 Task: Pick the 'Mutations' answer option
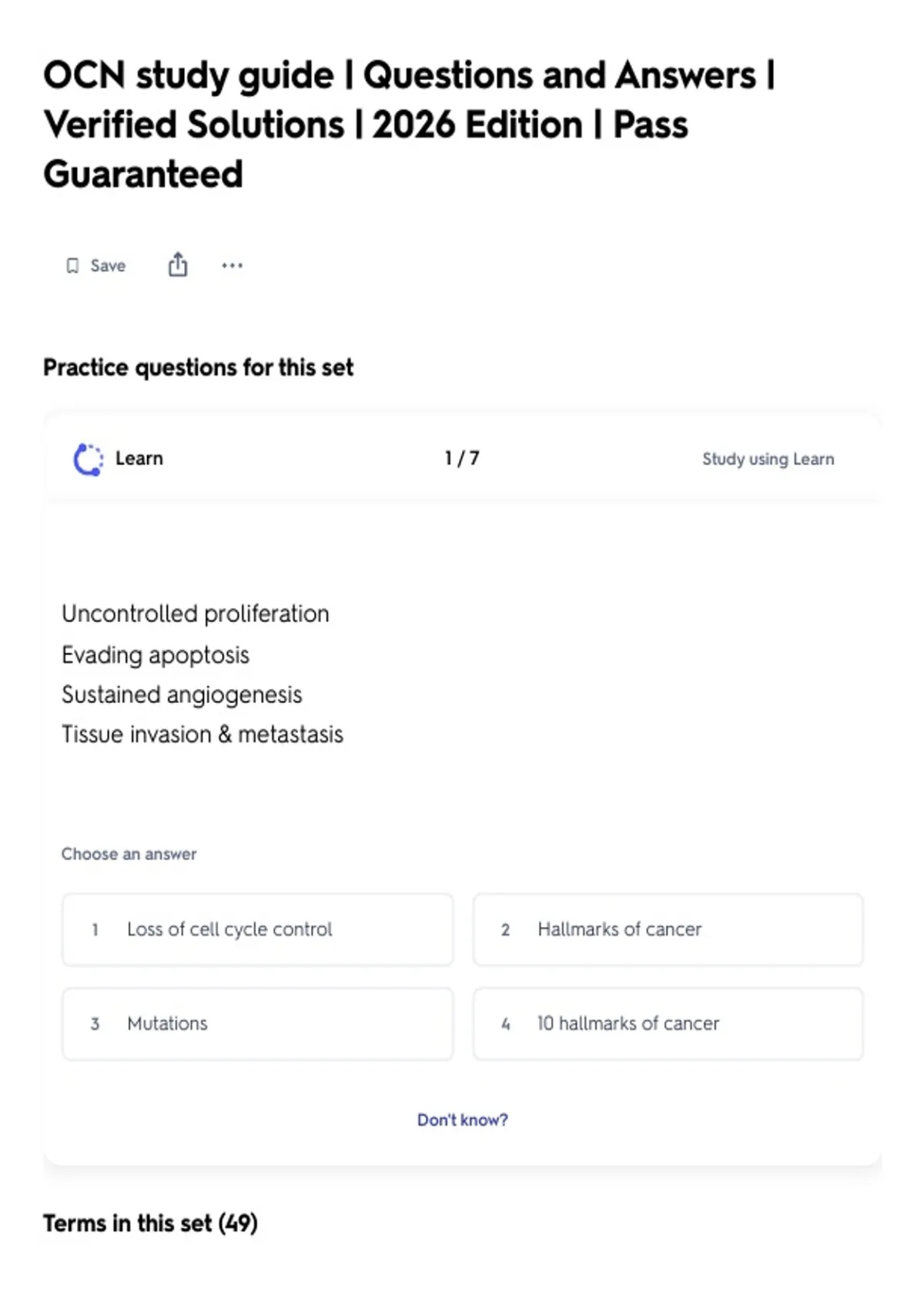(x=258, y=1024)
